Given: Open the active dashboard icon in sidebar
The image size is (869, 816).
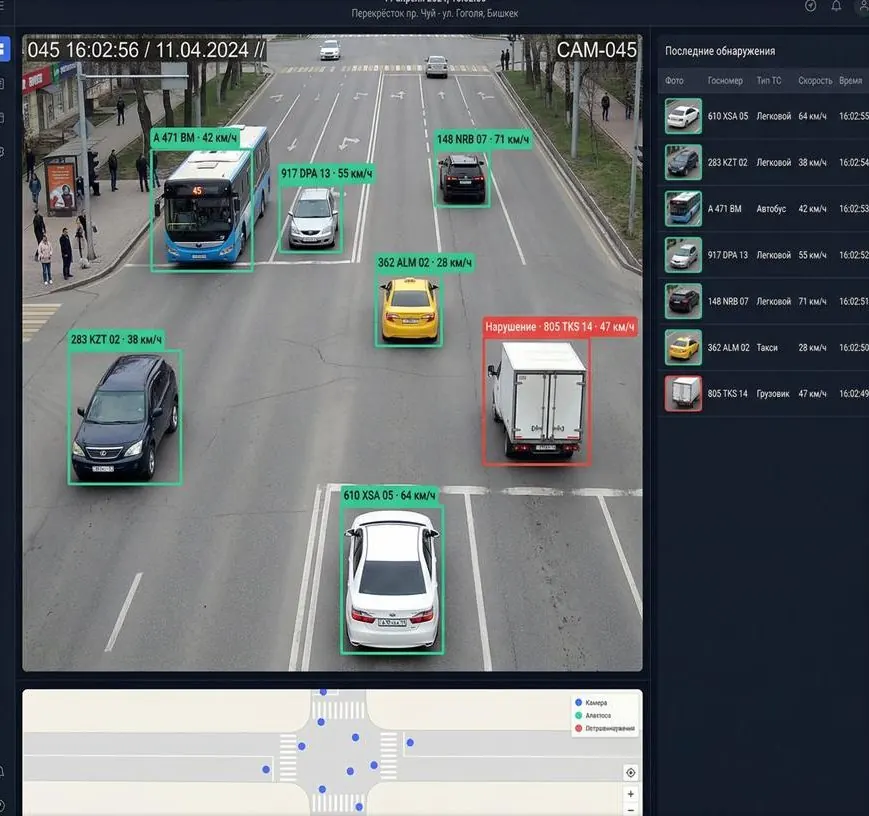Looking at the screenshot, I should [x=3, y=49].
